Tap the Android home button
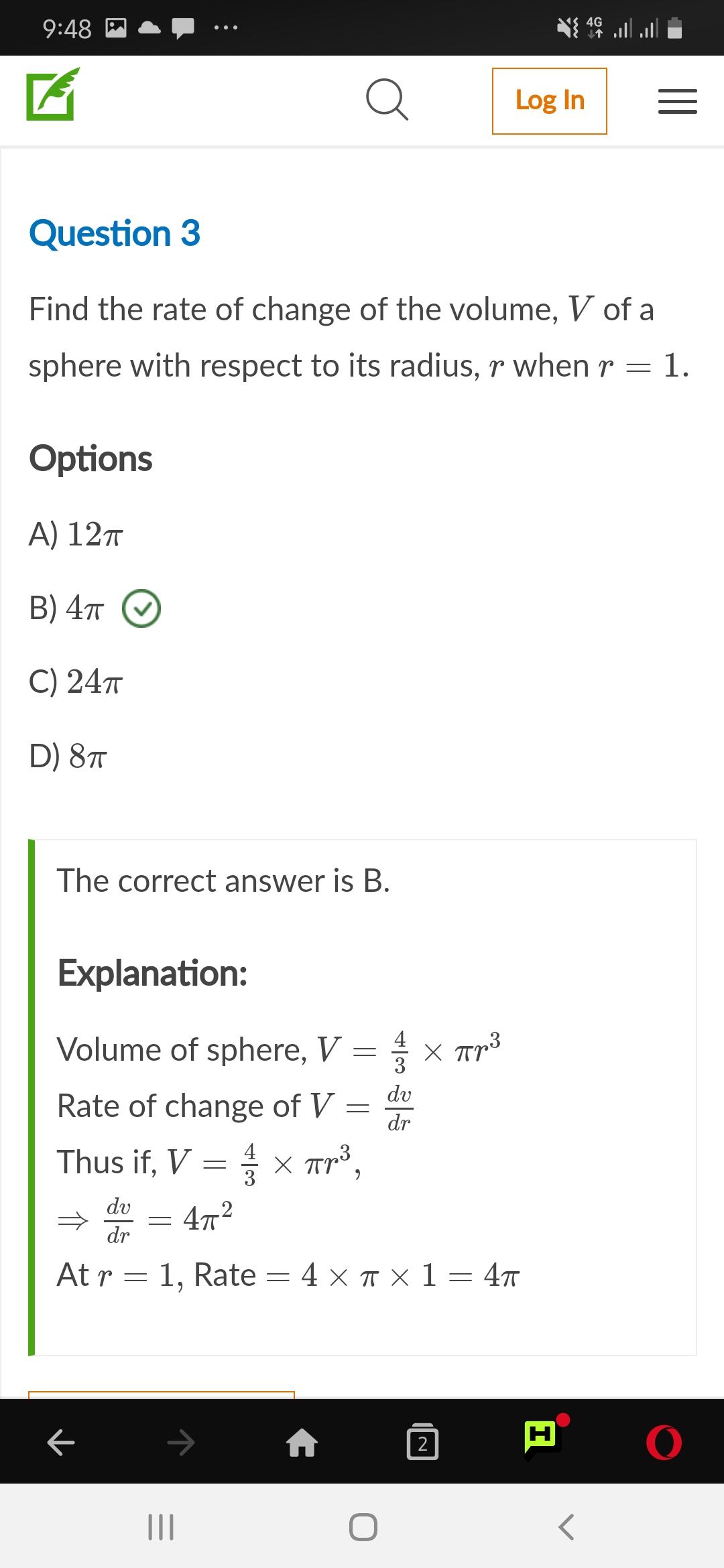This screenshot has height=1568, width=724. [363, 1527]
